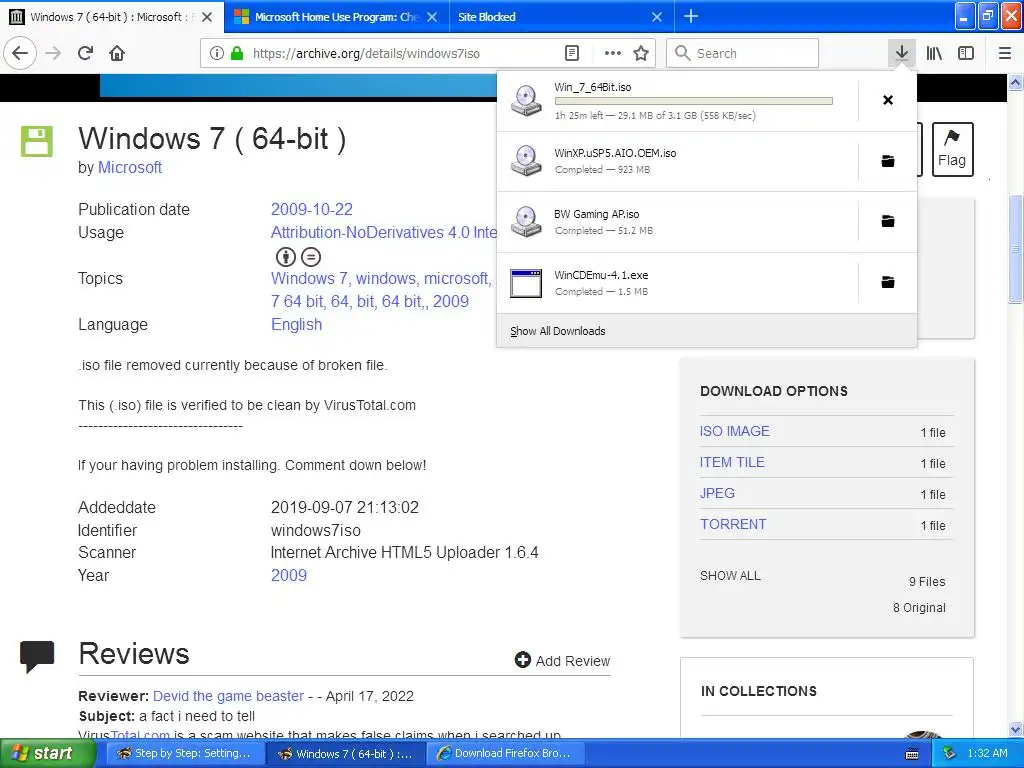Open the Firefox home page
This screenshot has width=1024, height=768.
(117, 53)
